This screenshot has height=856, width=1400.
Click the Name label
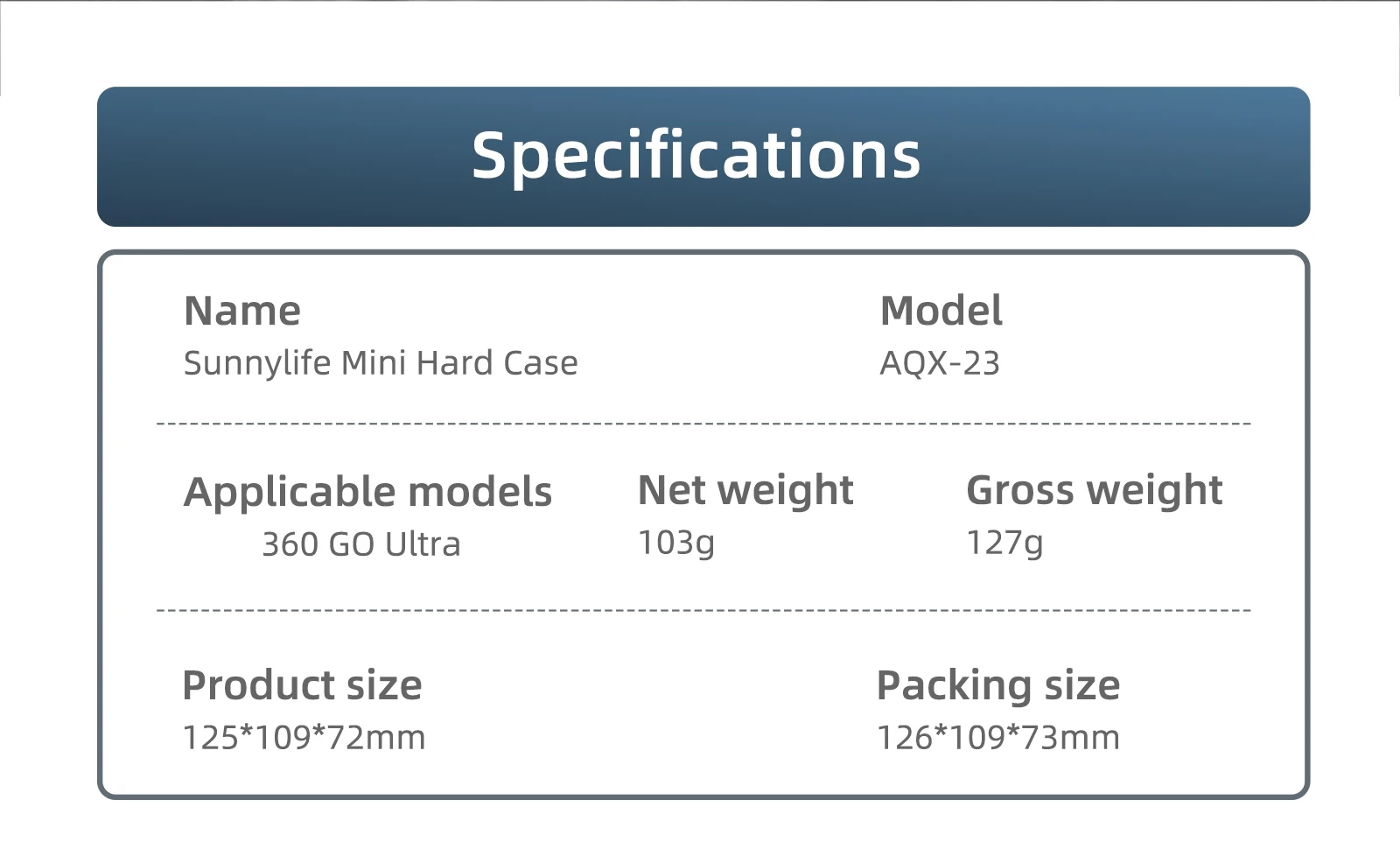pos(242,311)
